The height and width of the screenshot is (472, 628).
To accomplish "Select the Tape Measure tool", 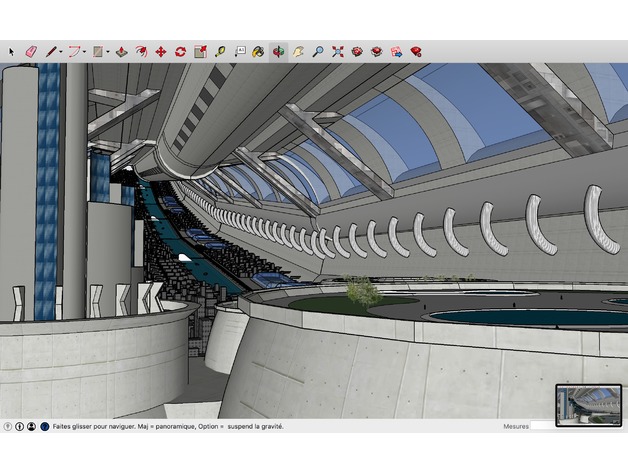I will (220, 52).
